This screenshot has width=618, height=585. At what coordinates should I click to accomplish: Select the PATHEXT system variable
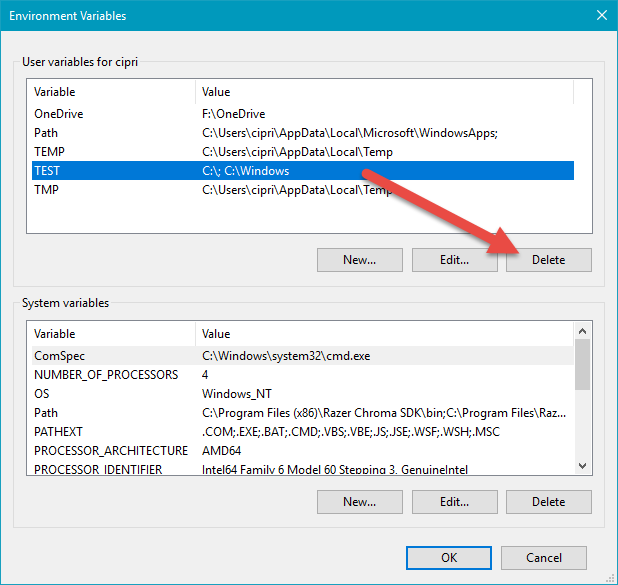click(x=303, y=432)
